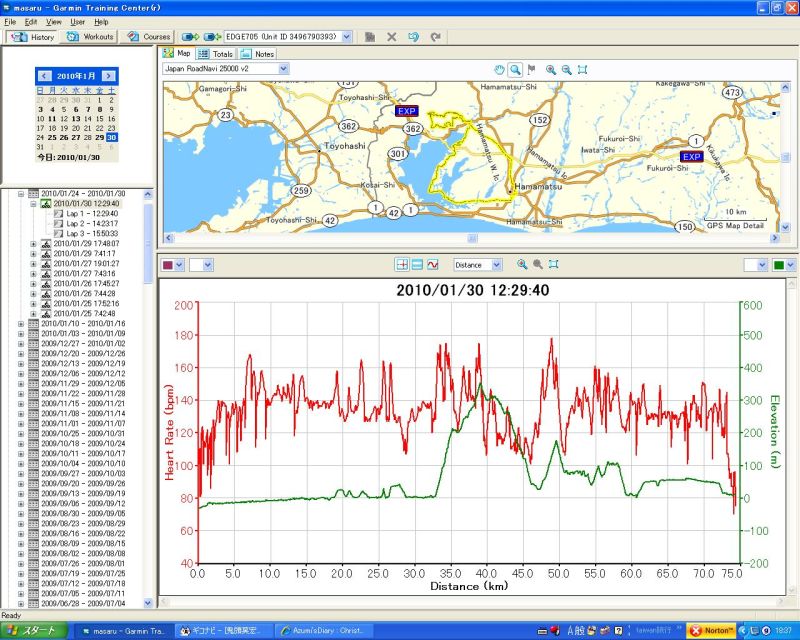Switch to the Notes tab

tap(258, 54)
